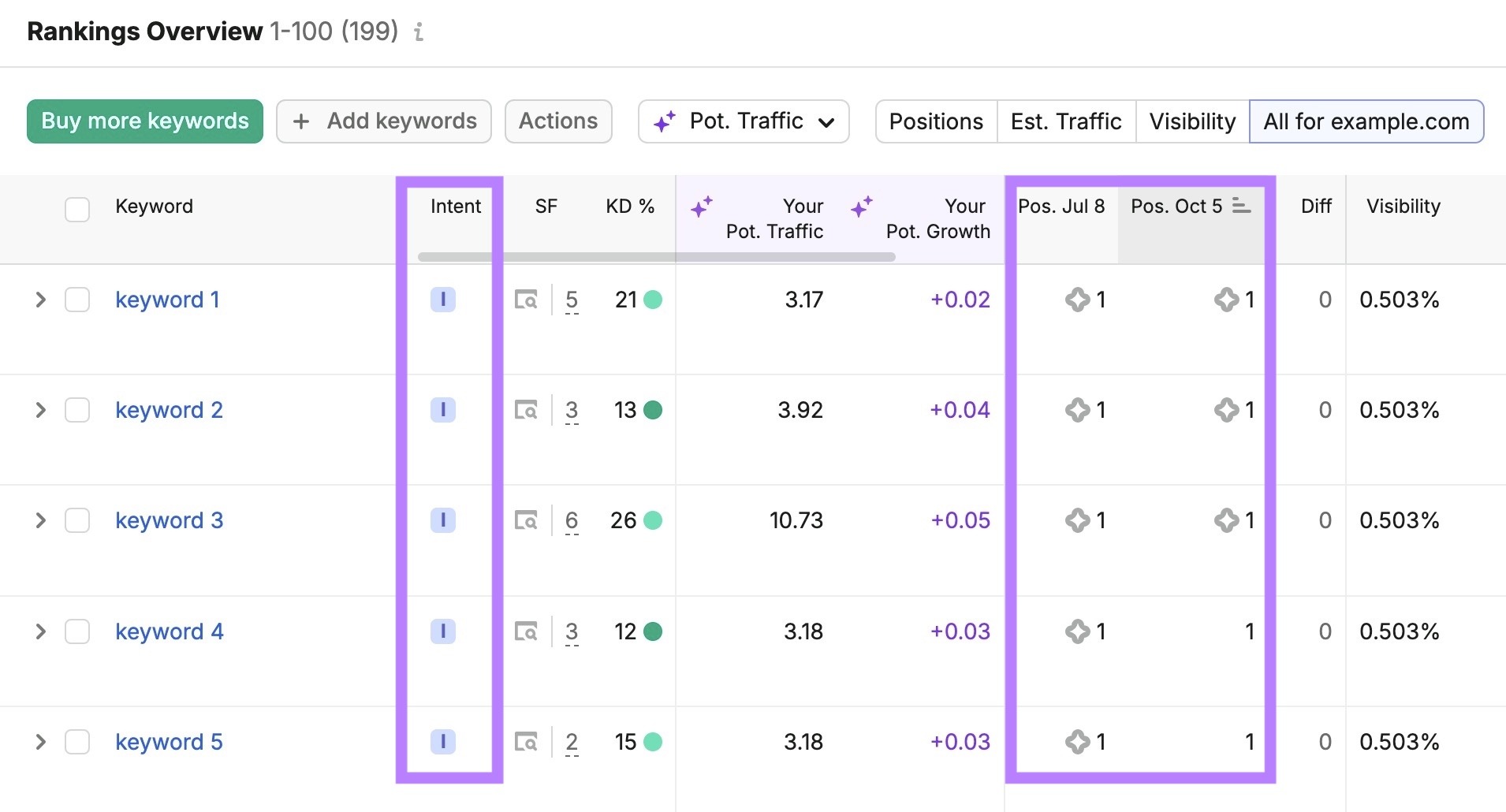1506x812 pixels.
Task: Click the info icon beside Rankings Overview
Action: (x=419, y=32)
